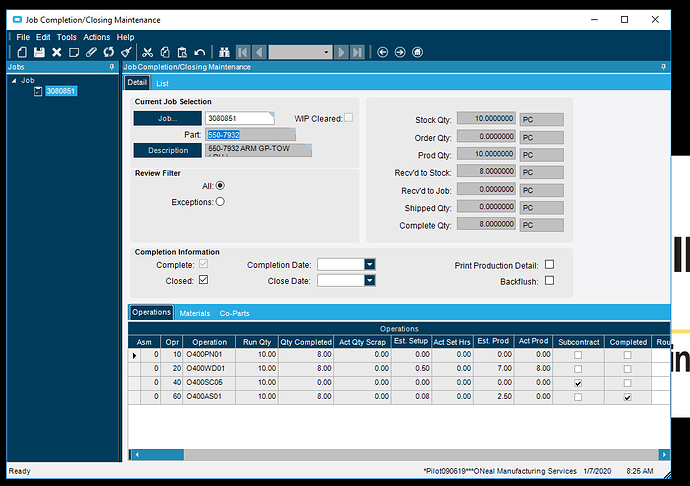Switch to the Materials tab
Image resolution: width=690 pixels, height=486 pixels.
click(194, 313)
